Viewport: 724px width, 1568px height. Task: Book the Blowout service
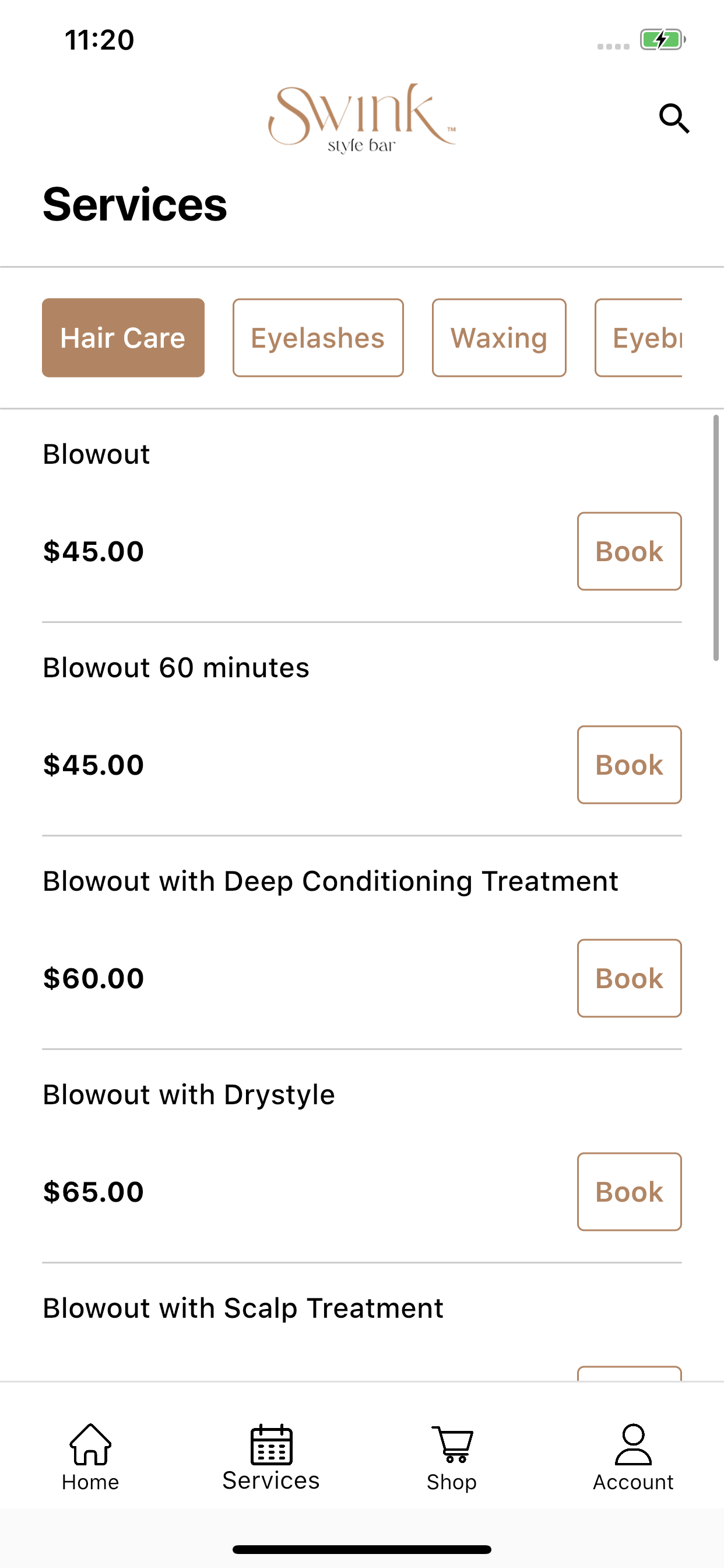(x=629, y=551)
